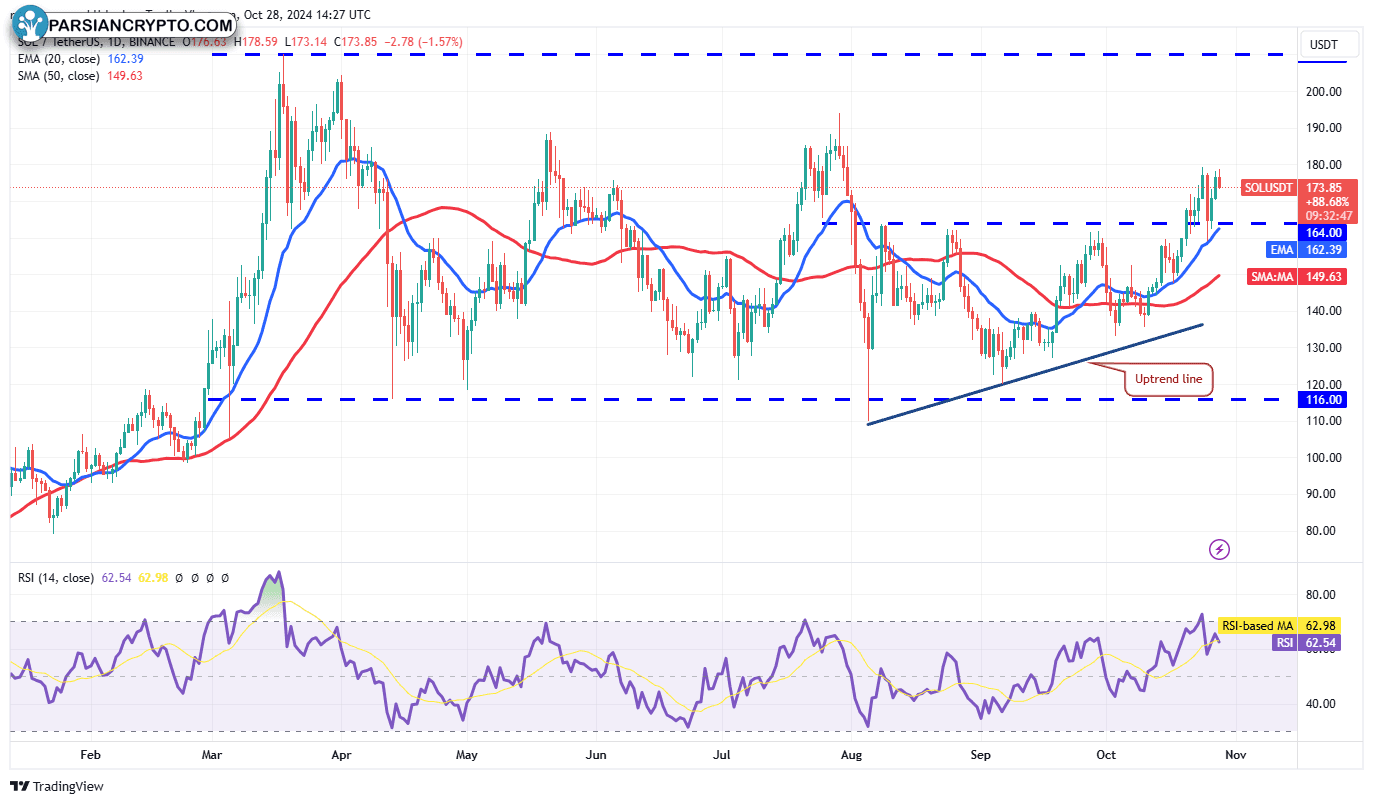The height and width of the screenshot is (804, 1373).
Task: Click the Nov label on time axis
Action: point(1235,755)
